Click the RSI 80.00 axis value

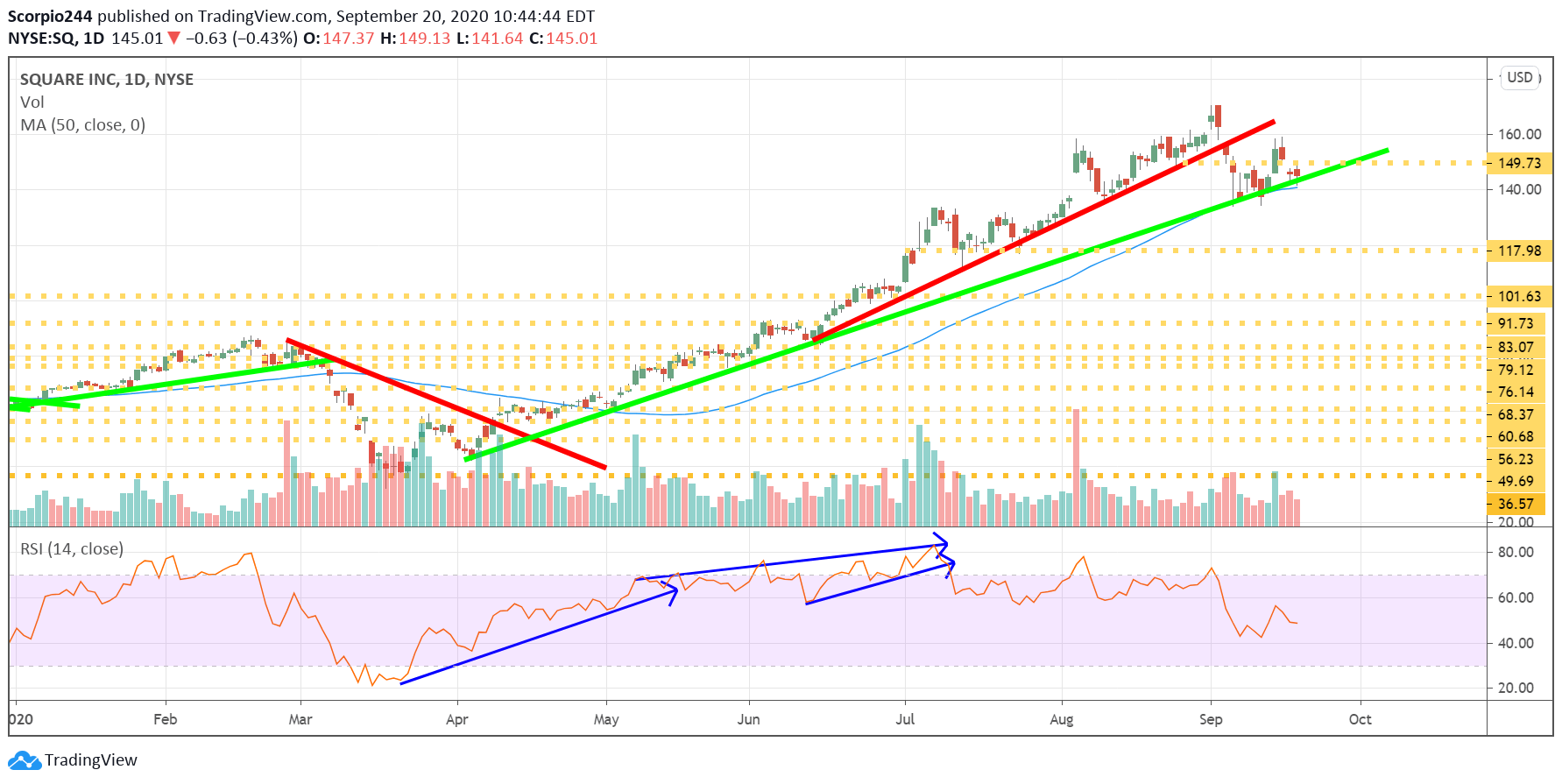click(1516, 553)
